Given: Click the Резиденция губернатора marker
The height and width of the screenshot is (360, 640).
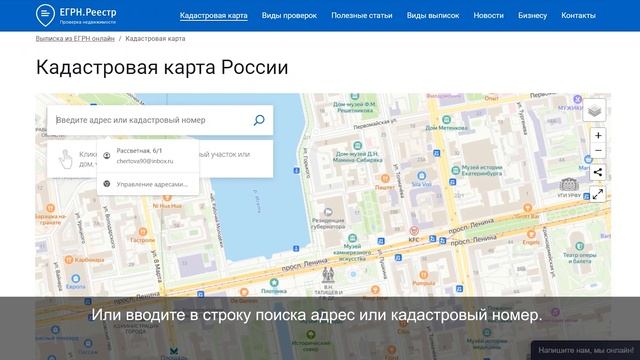Looking at the screenshot, I should click(328, 212).
